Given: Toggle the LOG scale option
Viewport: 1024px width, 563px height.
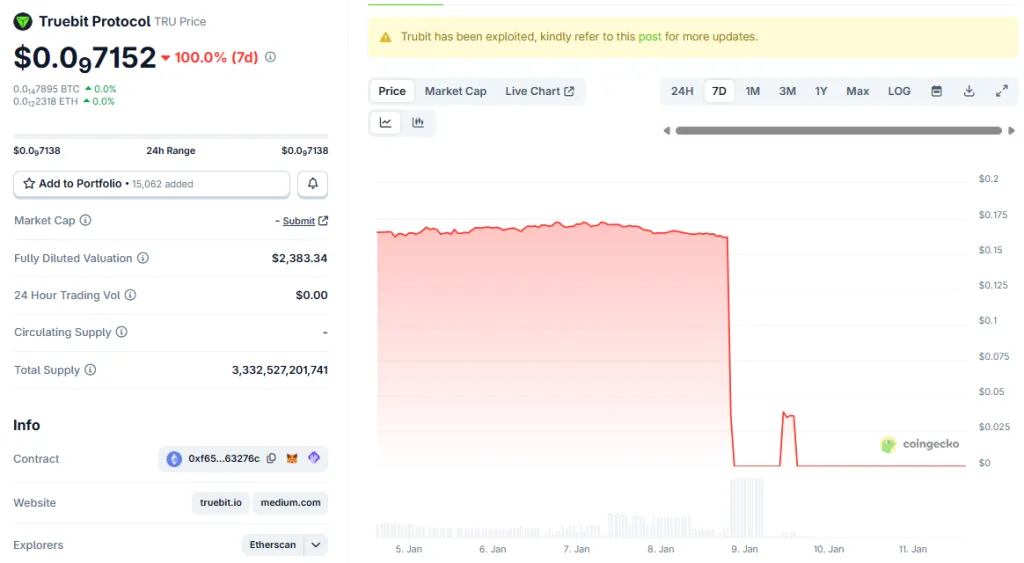Looking at the screenshot, I should [899, 91].
